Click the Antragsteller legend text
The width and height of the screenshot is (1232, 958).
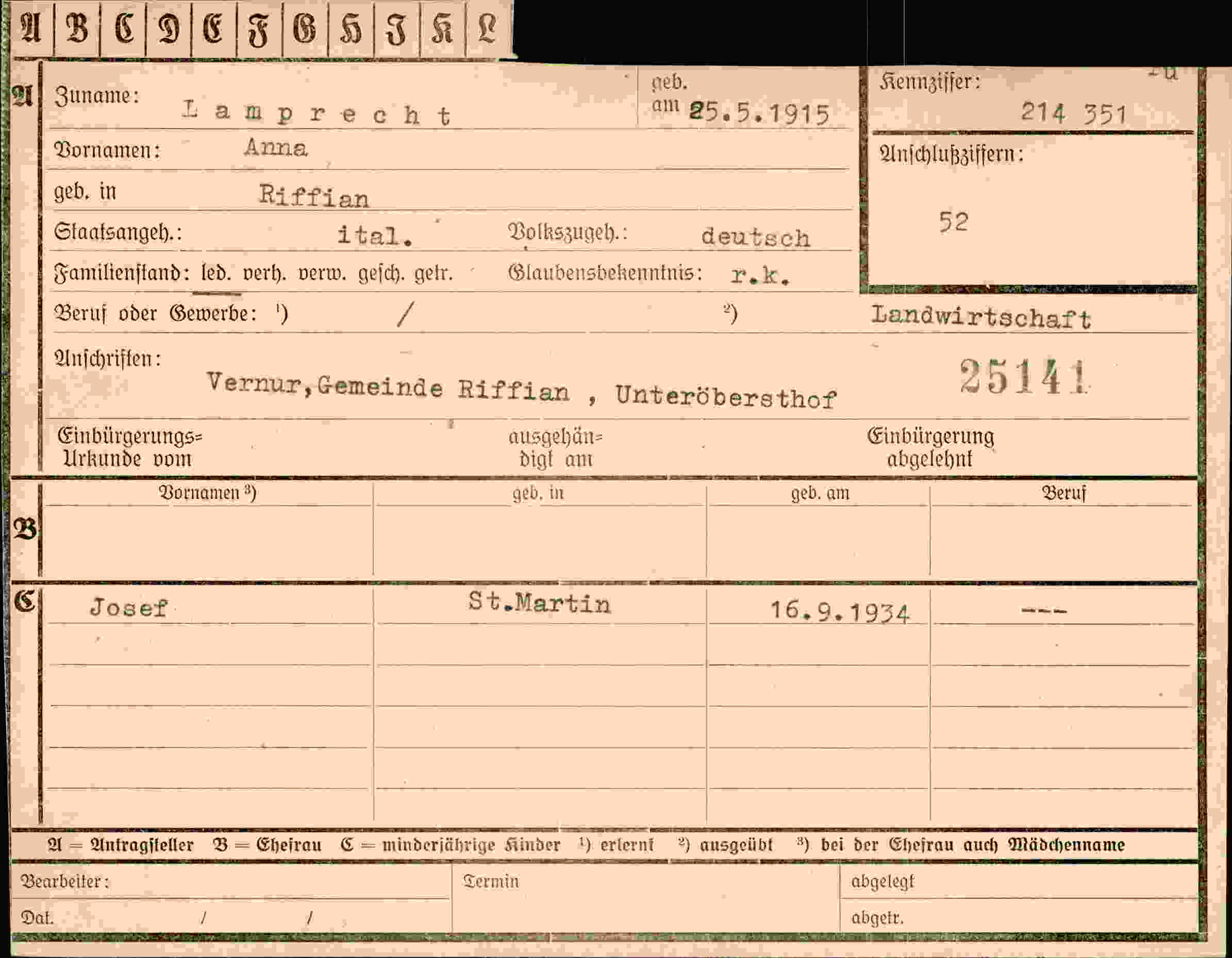click(x=142, y=845)
